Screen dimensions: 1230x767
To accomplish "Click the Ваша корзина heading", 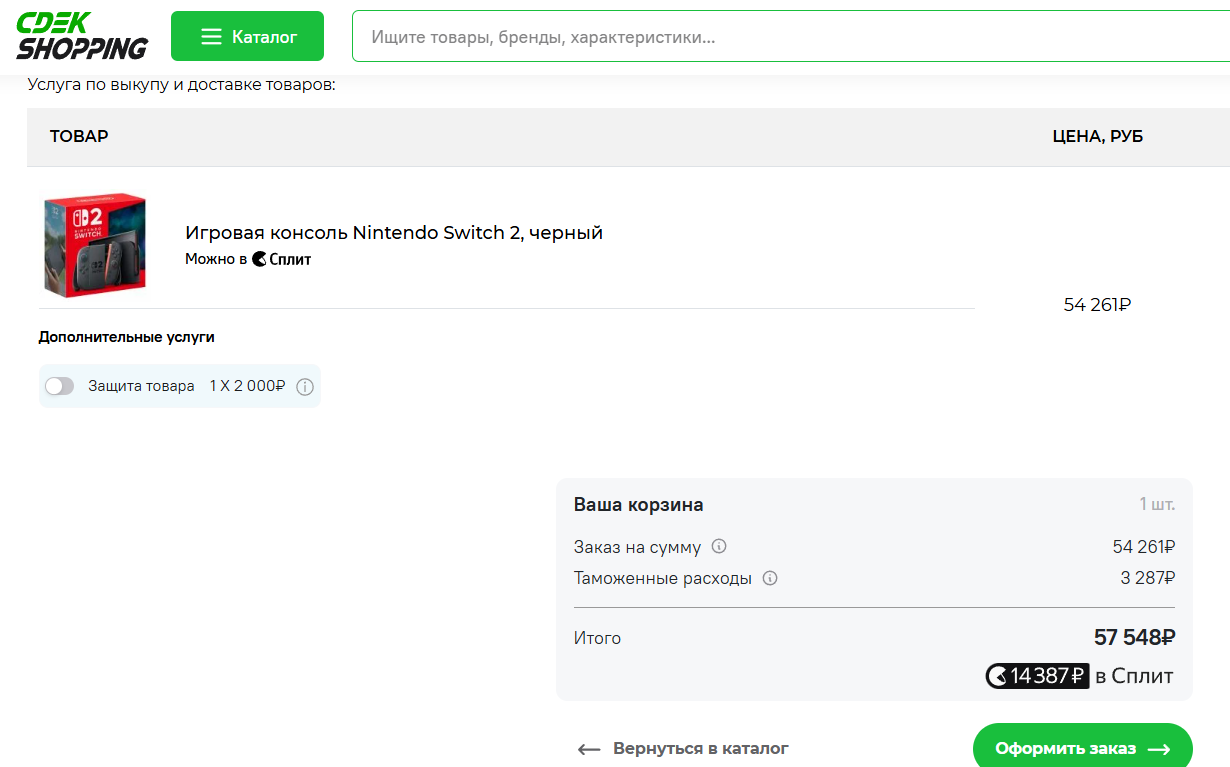I will pyautogui.click(x=638, y=505).
